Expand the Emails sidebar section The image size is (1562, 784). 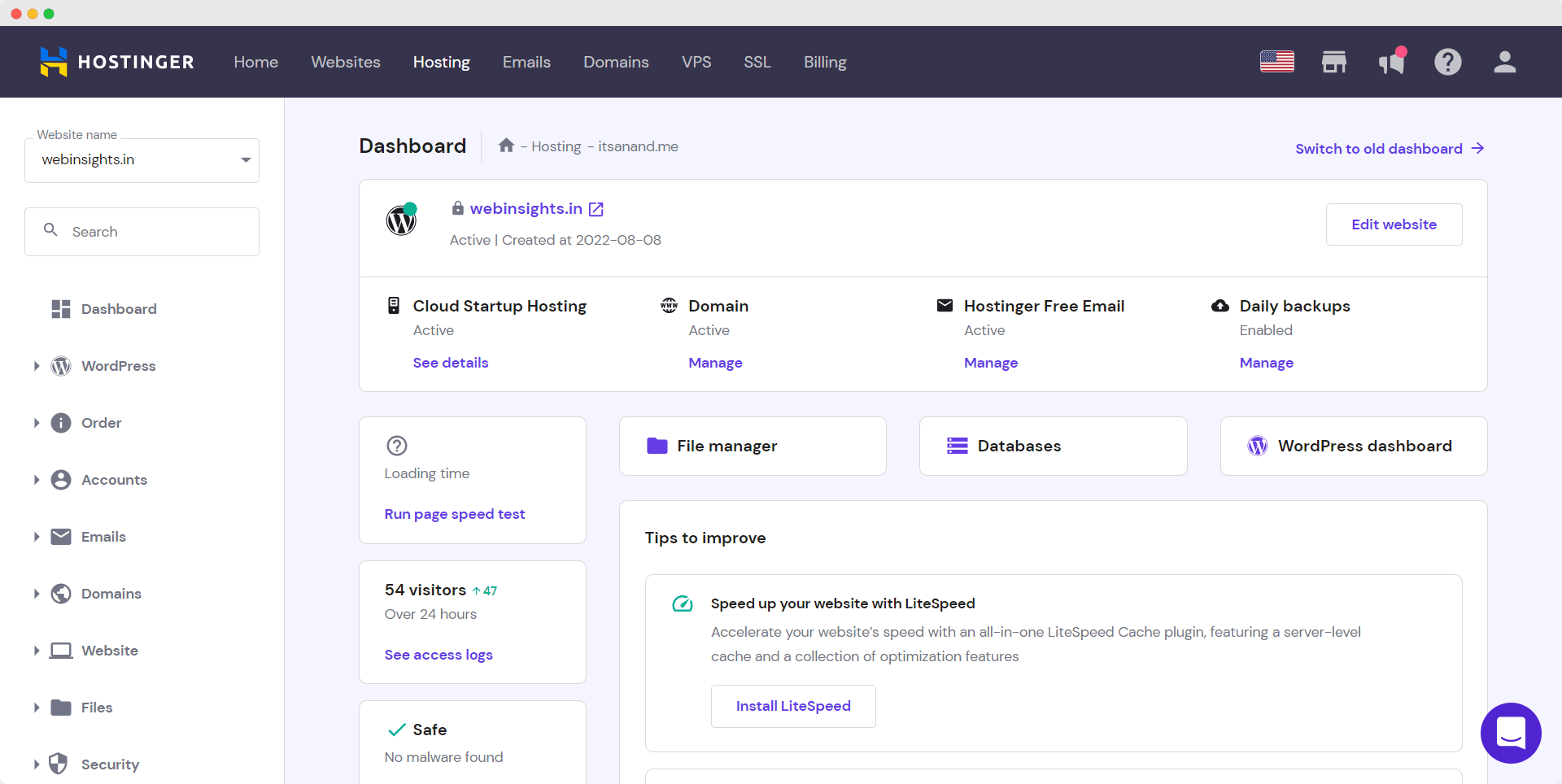coord(37,537)
